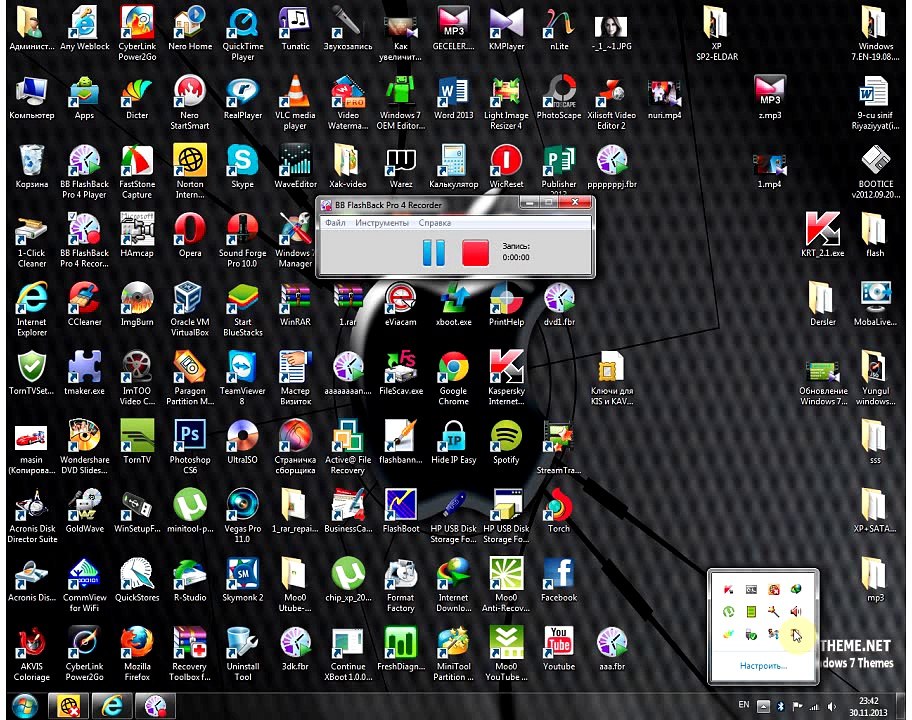Select the AKVIS Coloriage icon
Image resolution: width=912 pixels, height=720 pixels.
click(x=31, y=654)
